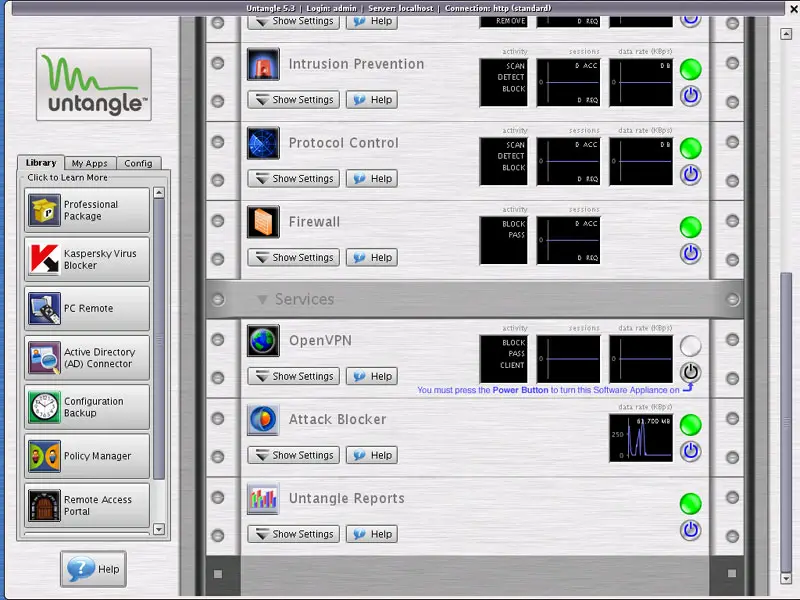This screenshot has width=800, height=600.
Task: Open Help for Untangle Reports
Action: (372, 534)
